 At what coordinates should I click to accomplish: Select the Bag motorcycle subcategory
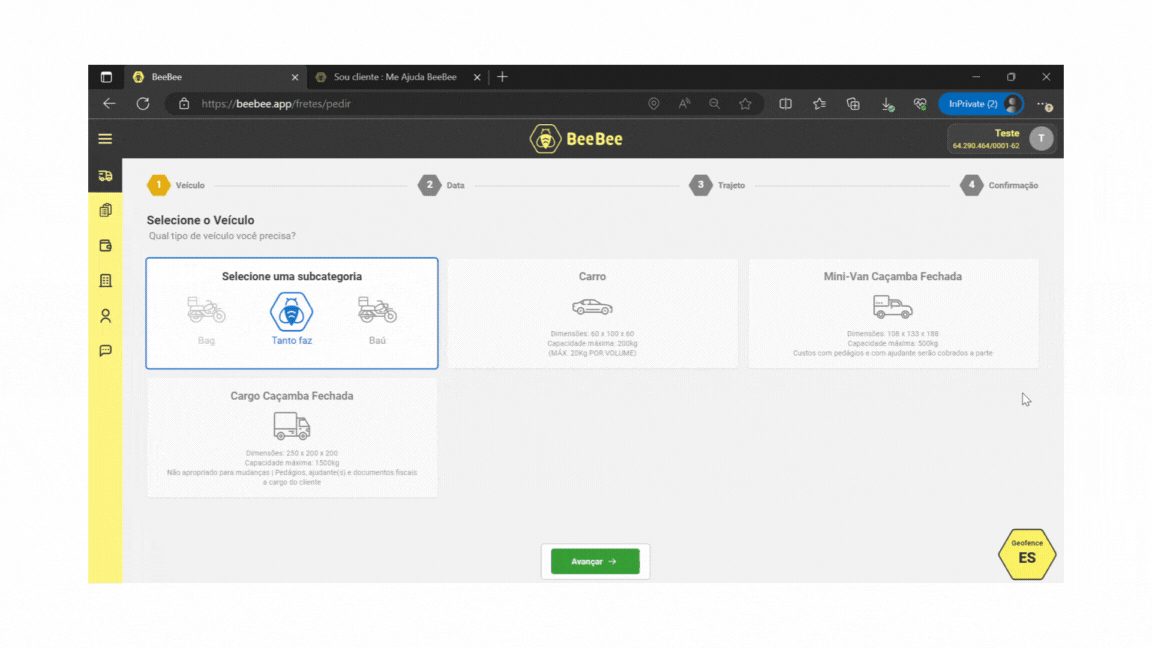(206, 320)
